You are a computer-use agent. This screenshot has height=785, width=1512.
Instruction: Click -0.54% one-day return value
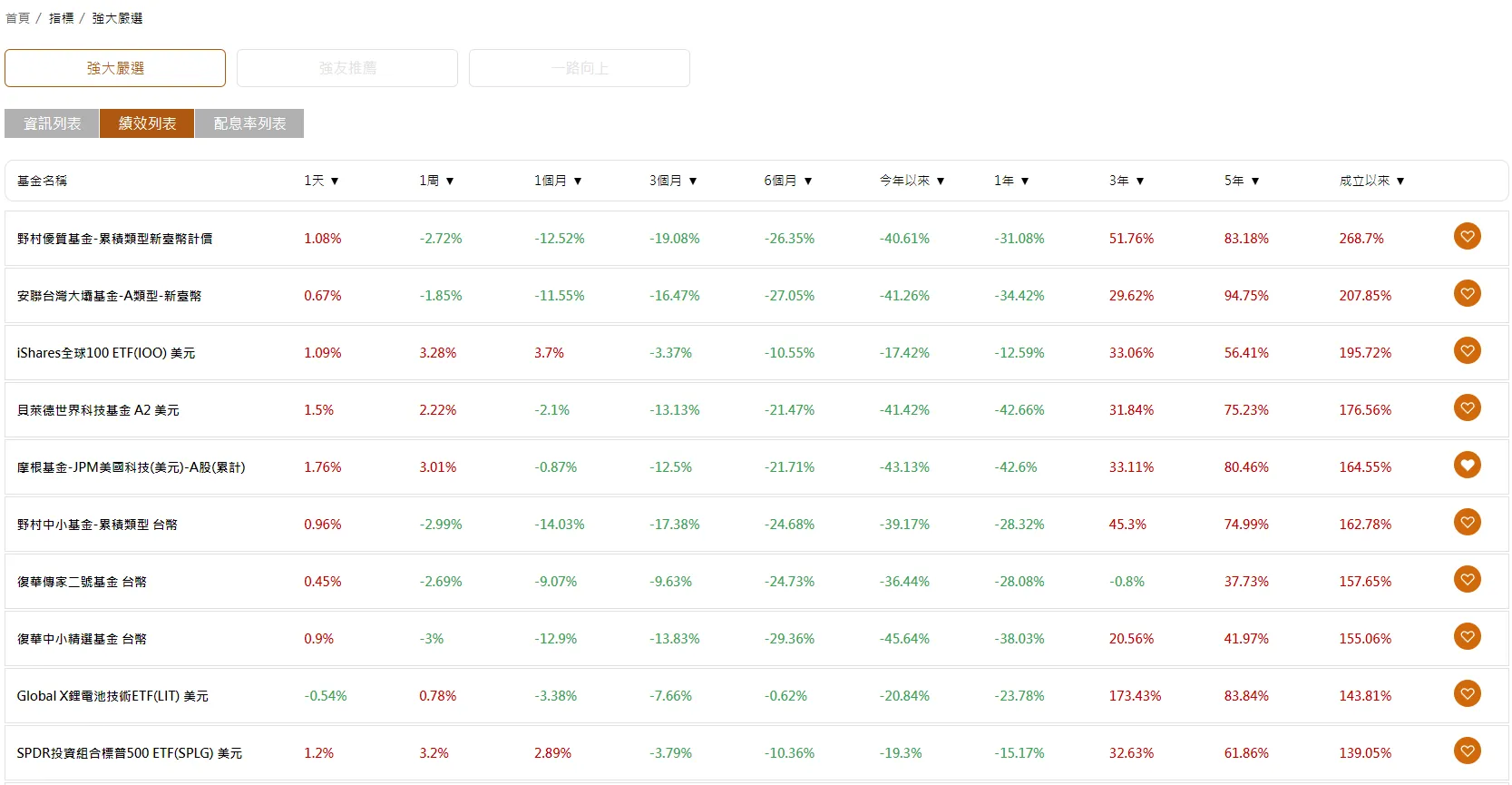pyautogui.click(x=326, y=696)
